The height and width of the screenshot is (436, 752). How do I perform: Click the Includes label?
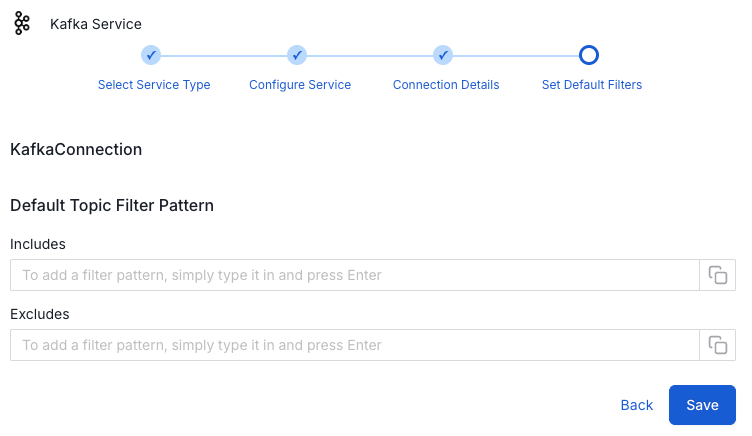pos(38,244)
